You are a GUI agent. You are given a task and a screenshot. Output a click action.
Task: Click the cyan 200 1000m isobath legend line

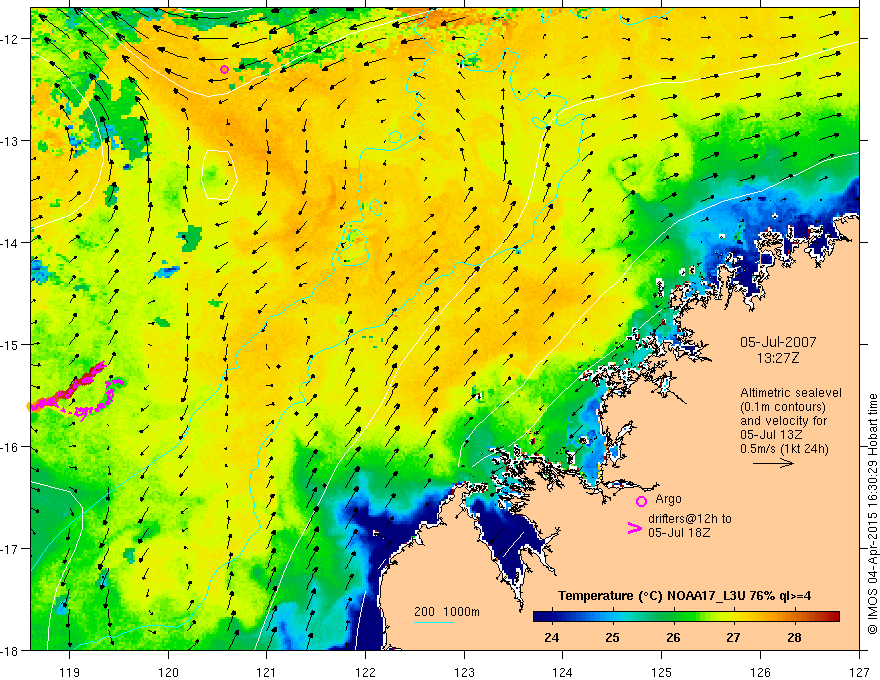[433, 622]
